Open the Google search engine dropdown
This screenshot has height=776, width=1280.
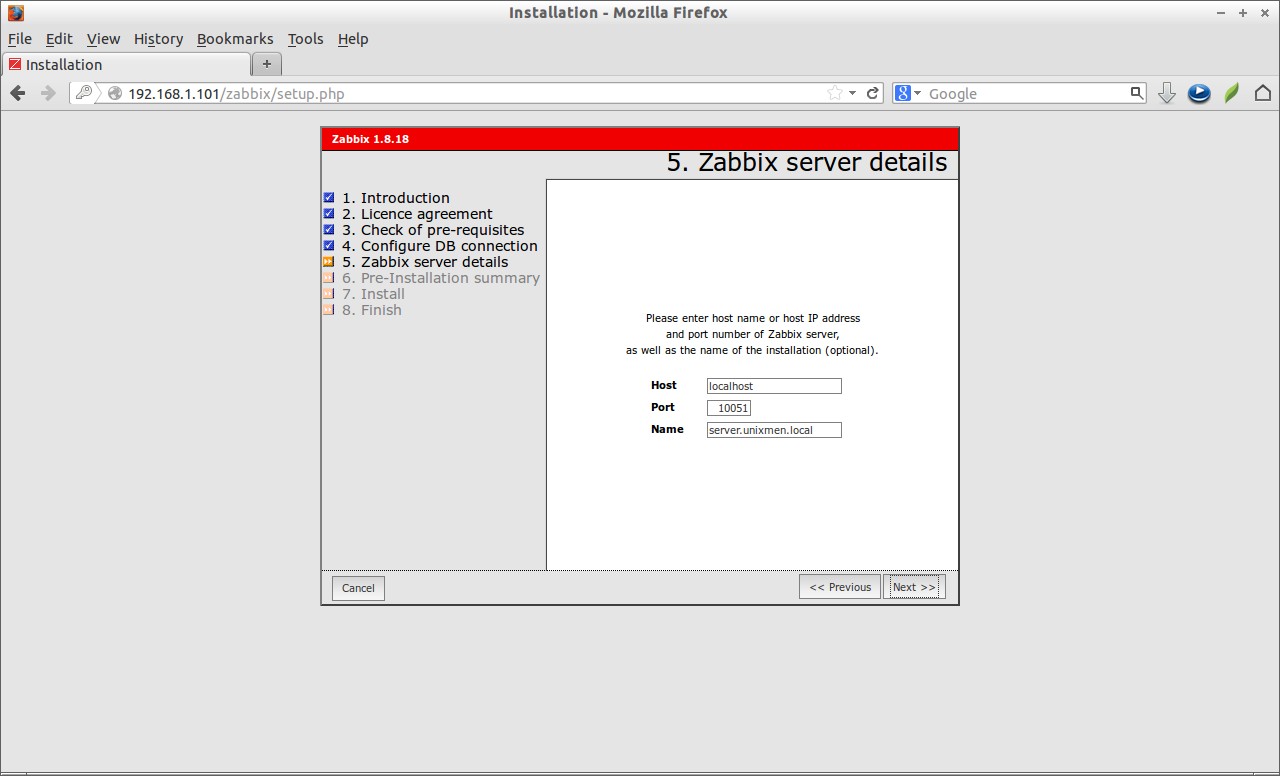point(909,93)
